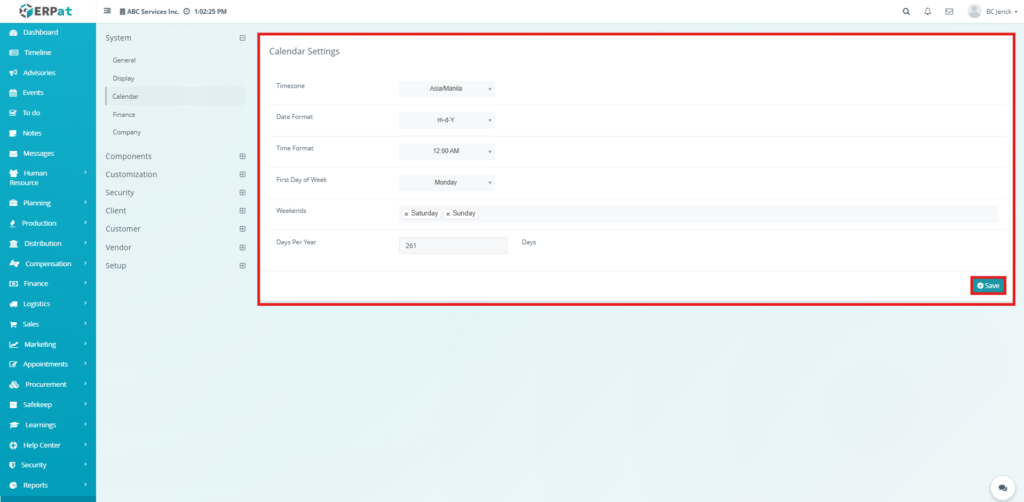Remove Saturday from Weekends tags
Viewport: 1024px width, 502px height.
[406, 214]
